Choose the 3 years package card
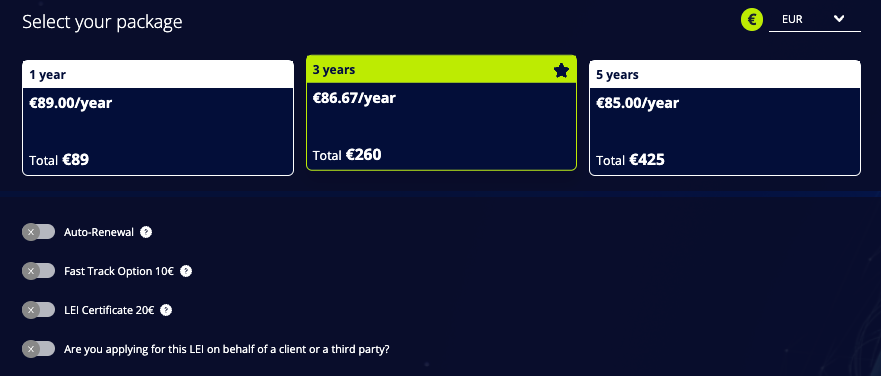Image resolution: width=881 pixels, height=376 pixels. (x=441, y=112)
